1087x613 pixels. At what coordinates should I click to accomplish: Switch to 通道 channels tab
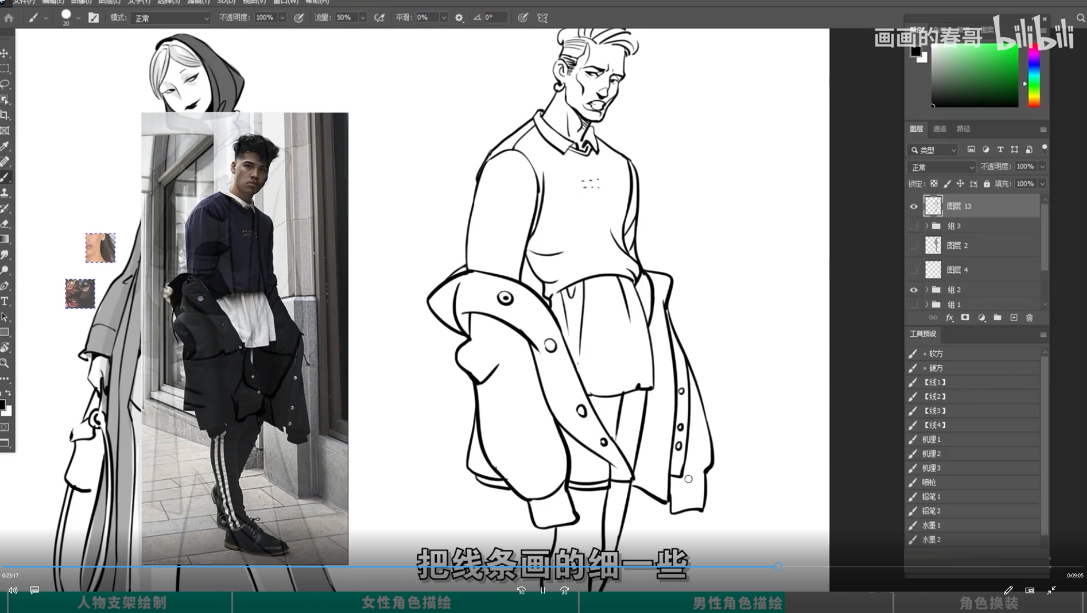pyautogui.click(x=940, y=129)
